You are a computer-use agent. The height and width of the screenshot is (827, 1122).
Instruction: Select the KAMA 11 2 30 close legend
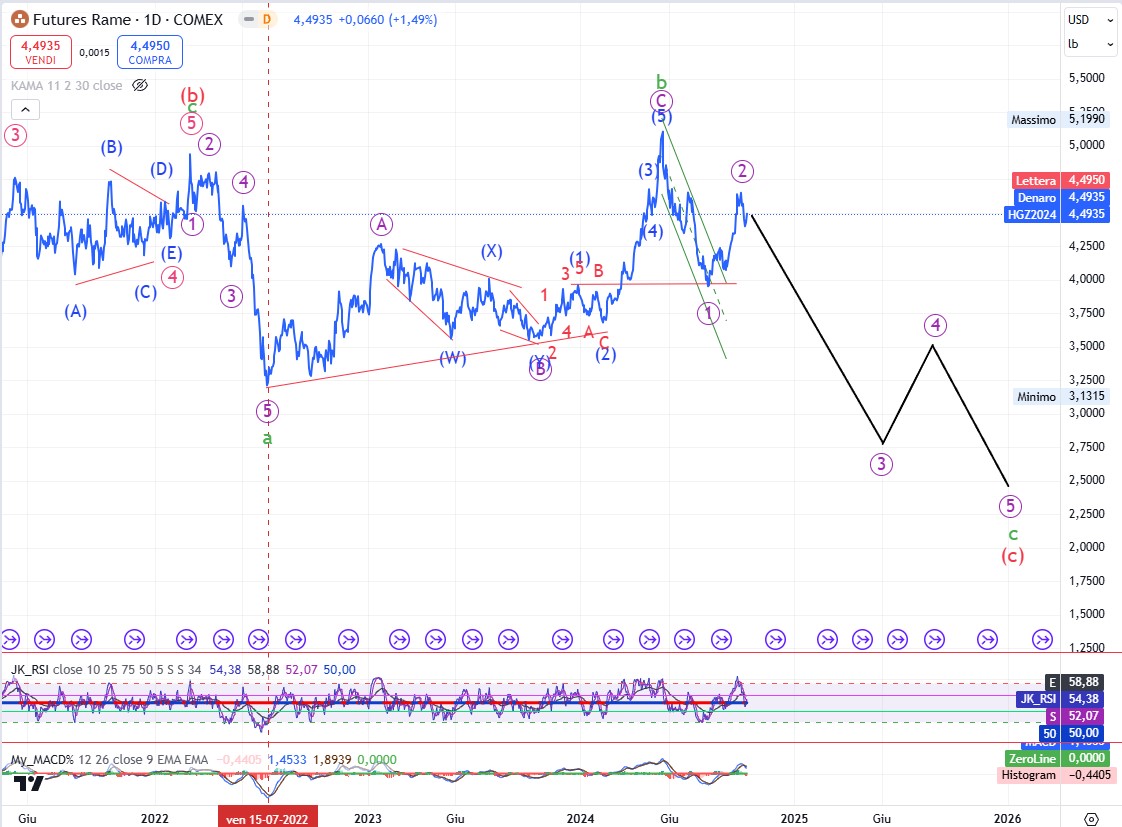point(67,85)
